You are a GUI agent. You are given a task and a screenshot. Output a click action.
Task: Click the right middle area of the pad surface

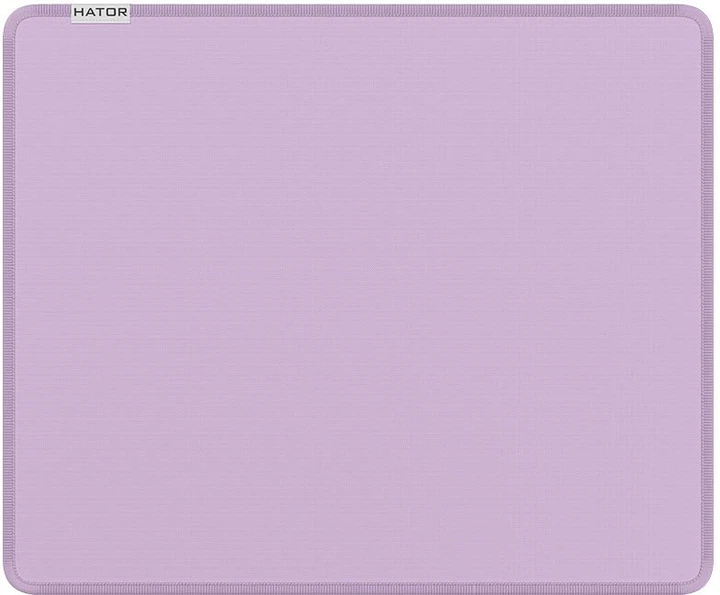(x=600, y=300)
